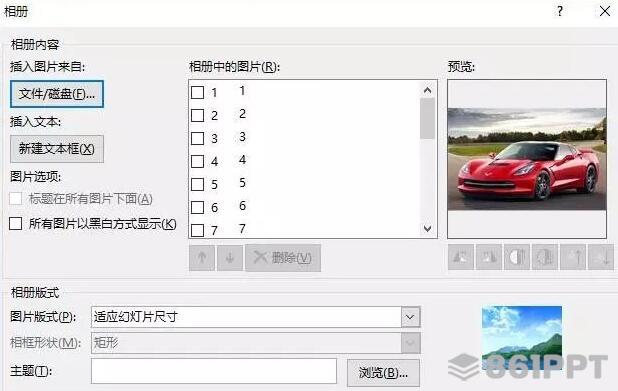Screen dimensions: 618x391
Task: Open the help question mark icon
Action: (x=560, y=11)
